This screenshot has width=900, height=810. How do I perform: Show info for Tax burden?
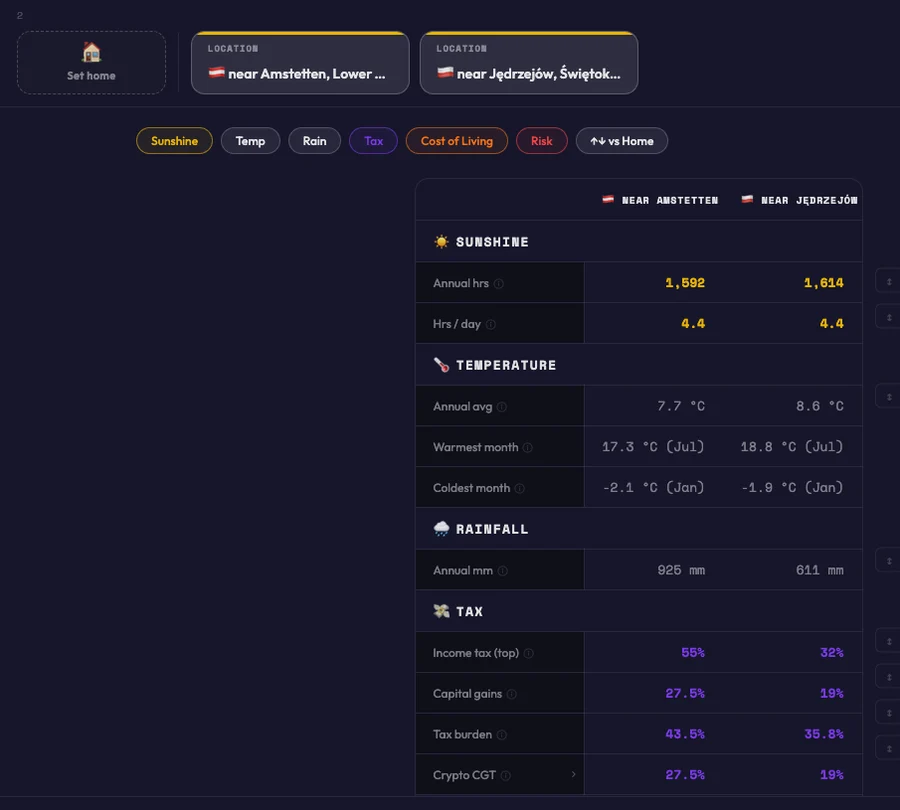coord(502,735)
